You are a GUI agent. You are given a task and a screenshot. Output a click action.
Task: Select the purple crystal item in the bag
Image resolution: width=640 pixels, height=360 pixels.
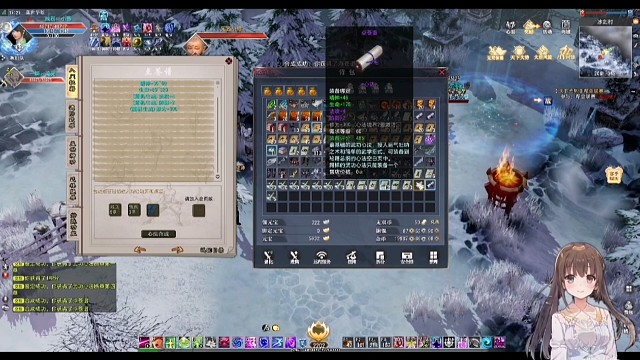(430, 139)
